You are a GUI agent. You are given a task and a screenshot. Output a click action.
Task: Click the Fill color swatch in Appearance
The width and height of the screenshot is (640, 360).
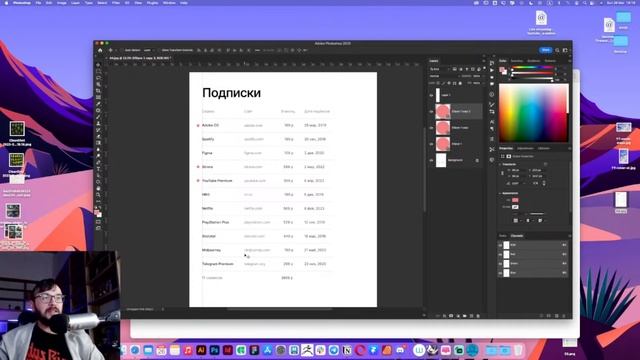coord(515,200)
